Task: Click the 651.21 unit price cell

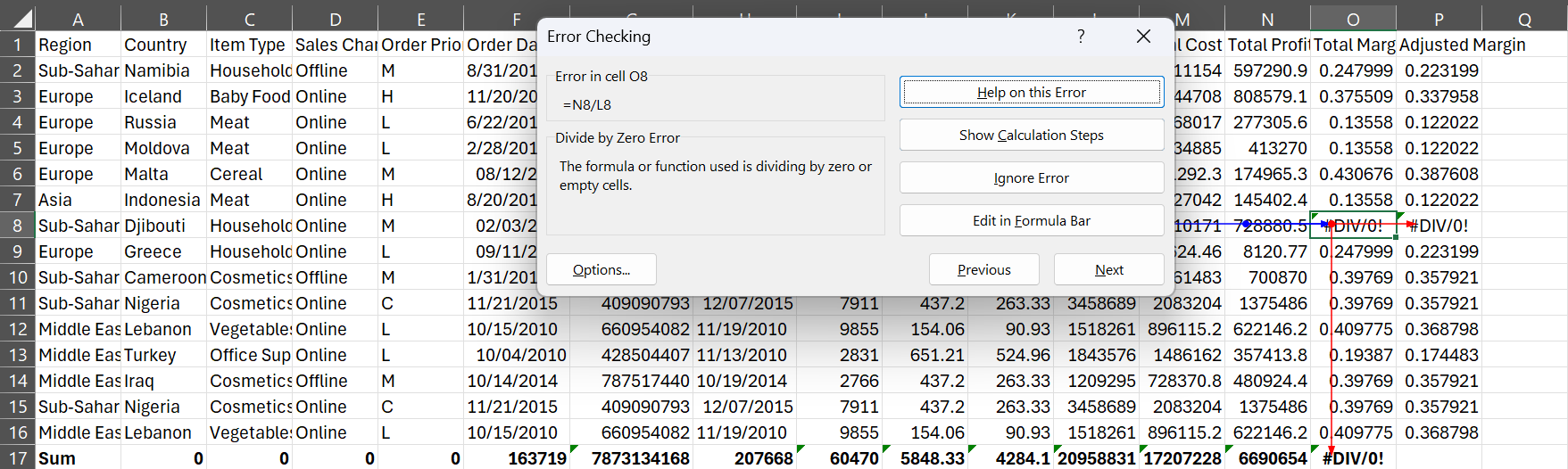Action: click(x=925, y=355)
